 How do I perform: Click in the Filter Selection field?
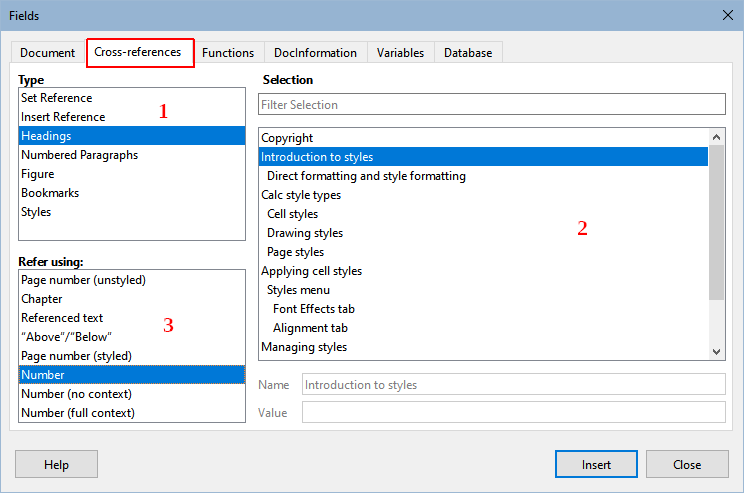[491, 105]
